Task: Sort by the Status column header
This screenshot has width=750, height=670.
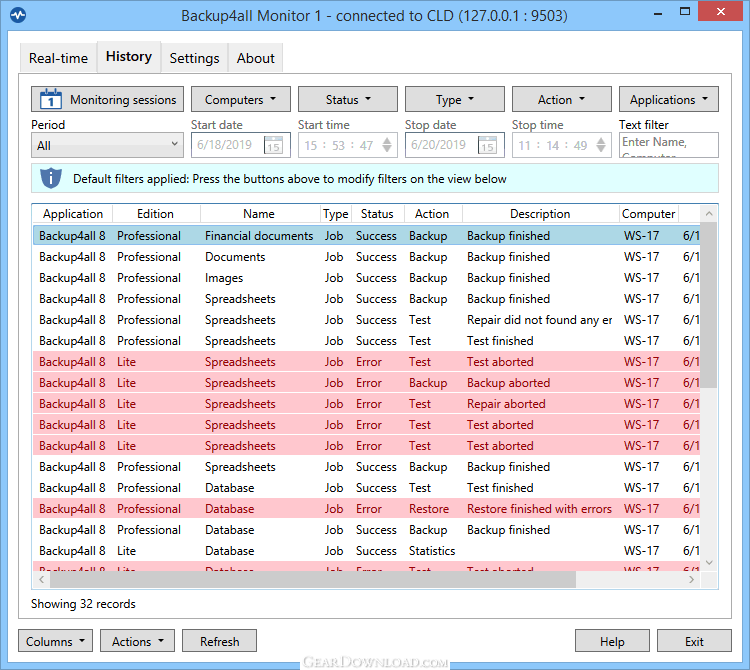Action: click(x=377, y=214)
